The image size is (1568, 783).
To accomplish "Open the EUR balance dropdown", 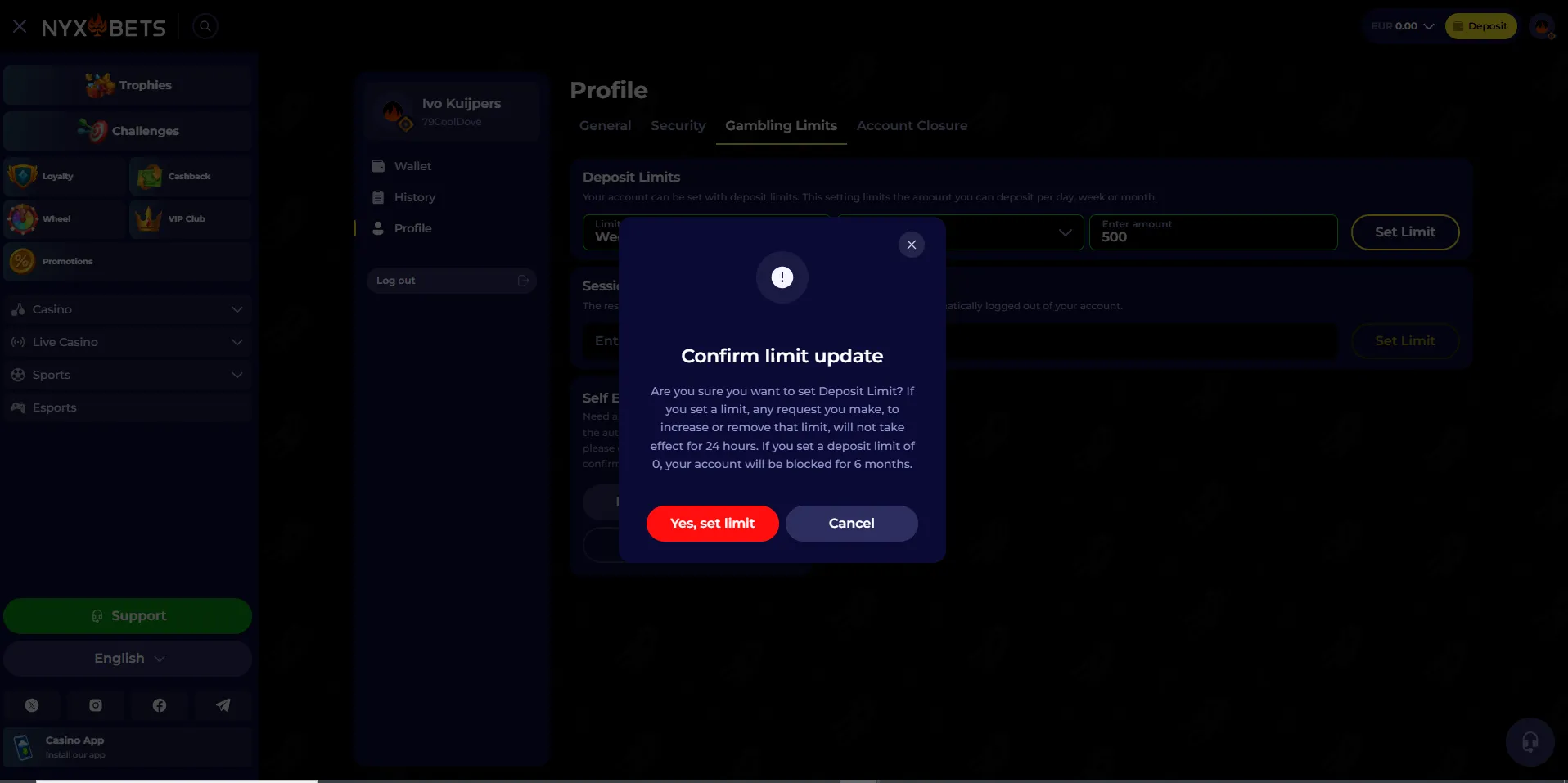I will (x=1403, y=26).
